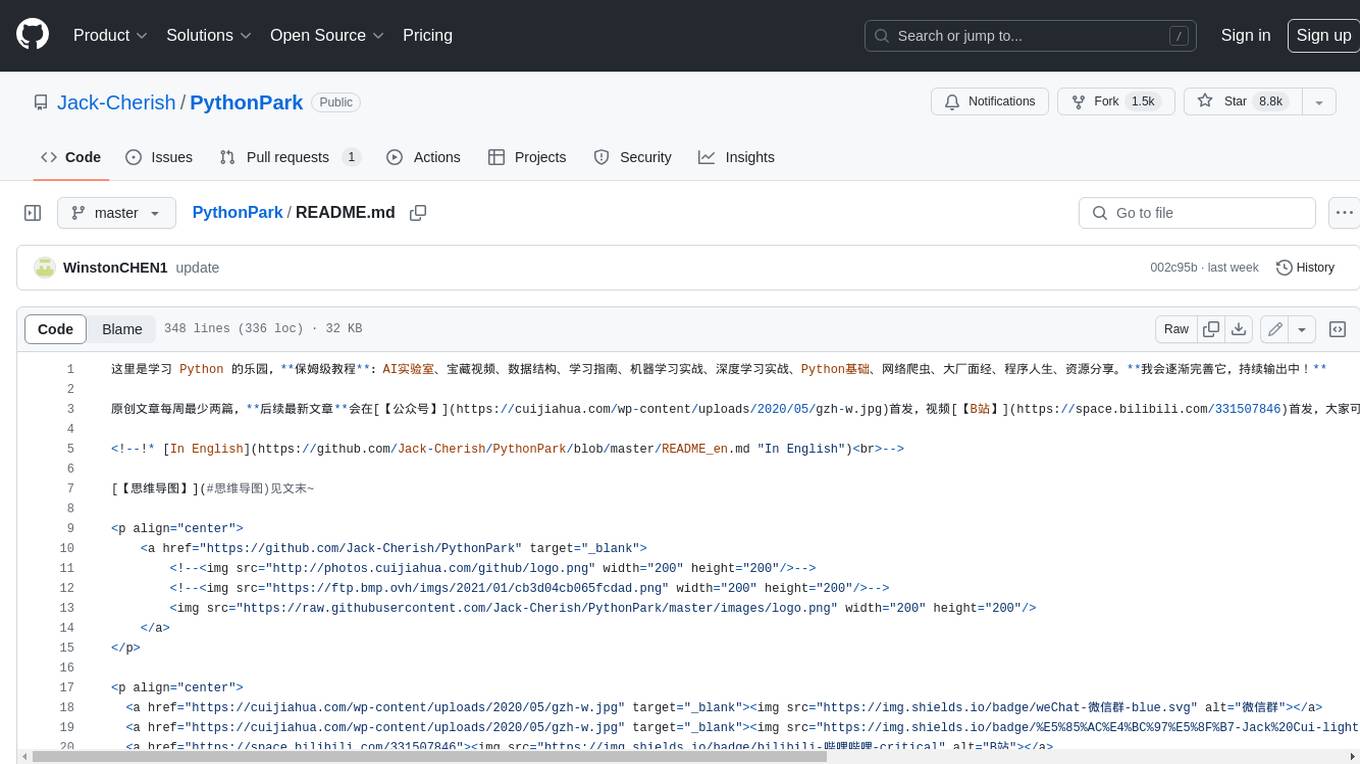The width and height of the screenshot is (1360, 764).
Task: Open the PythonPark repository title link
Action: [246, 102]
